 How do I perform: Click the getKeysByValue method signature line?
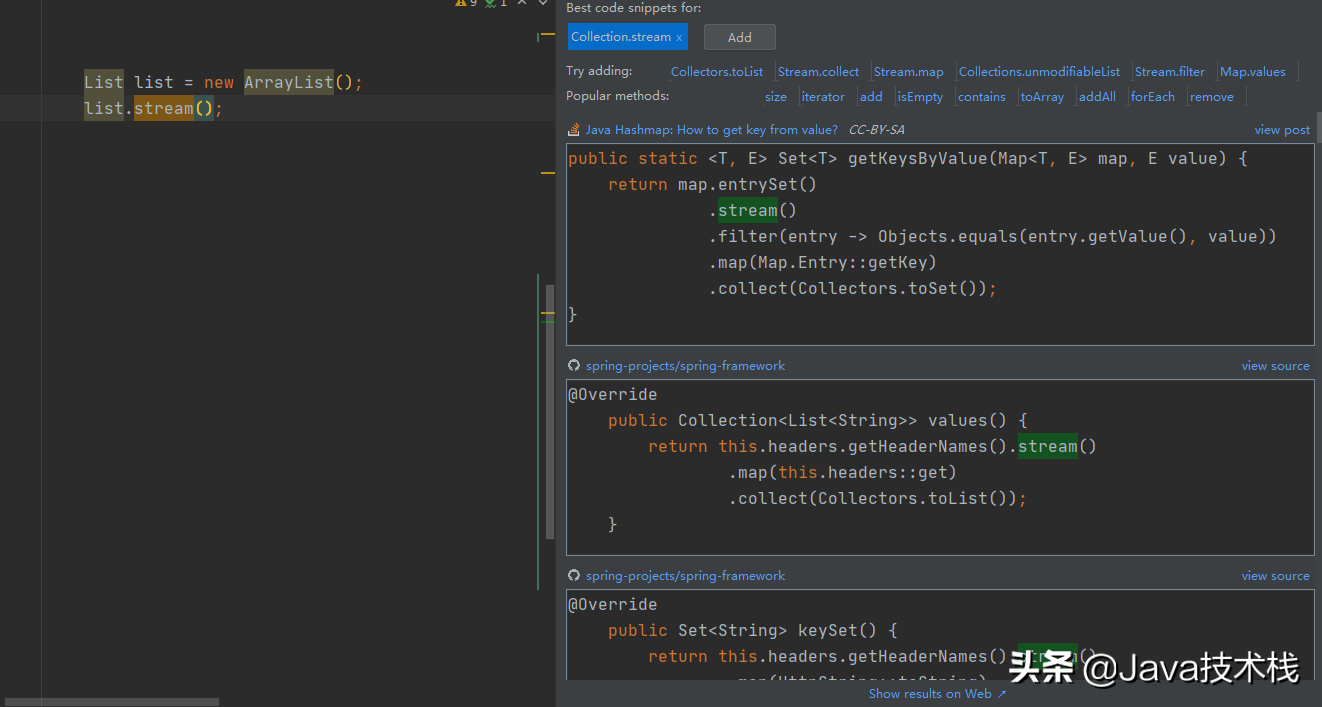(907, 158)
